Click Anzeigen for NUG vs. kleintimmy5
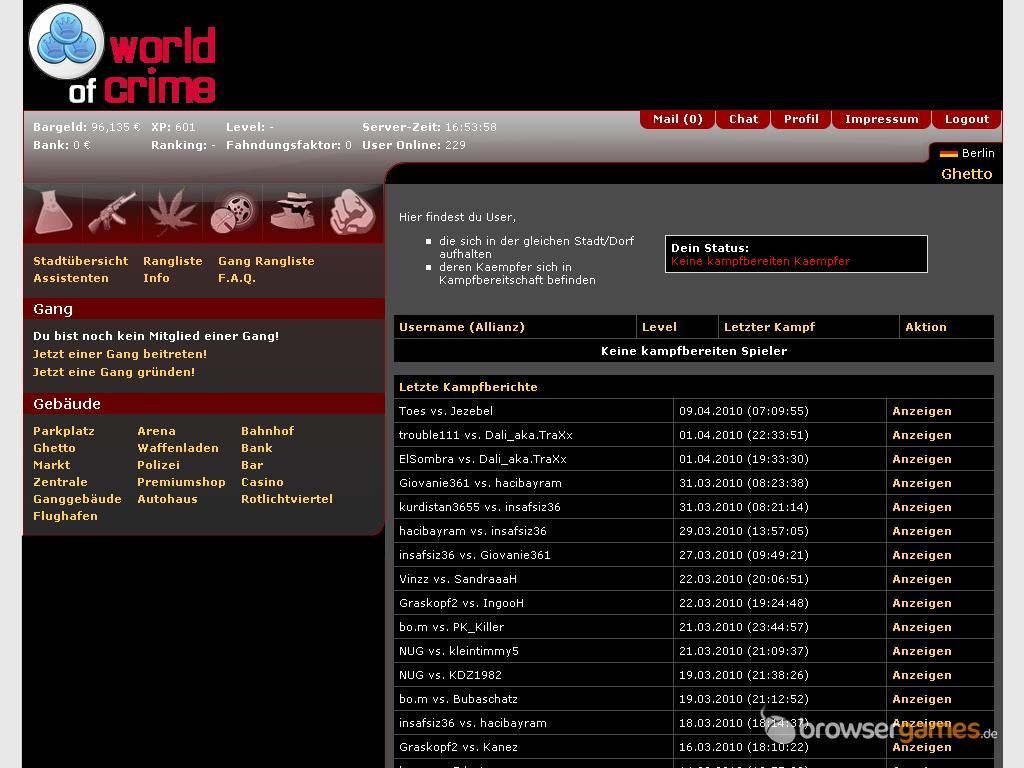The width and height of the screenshot is (1024, 768). [921, 651]
